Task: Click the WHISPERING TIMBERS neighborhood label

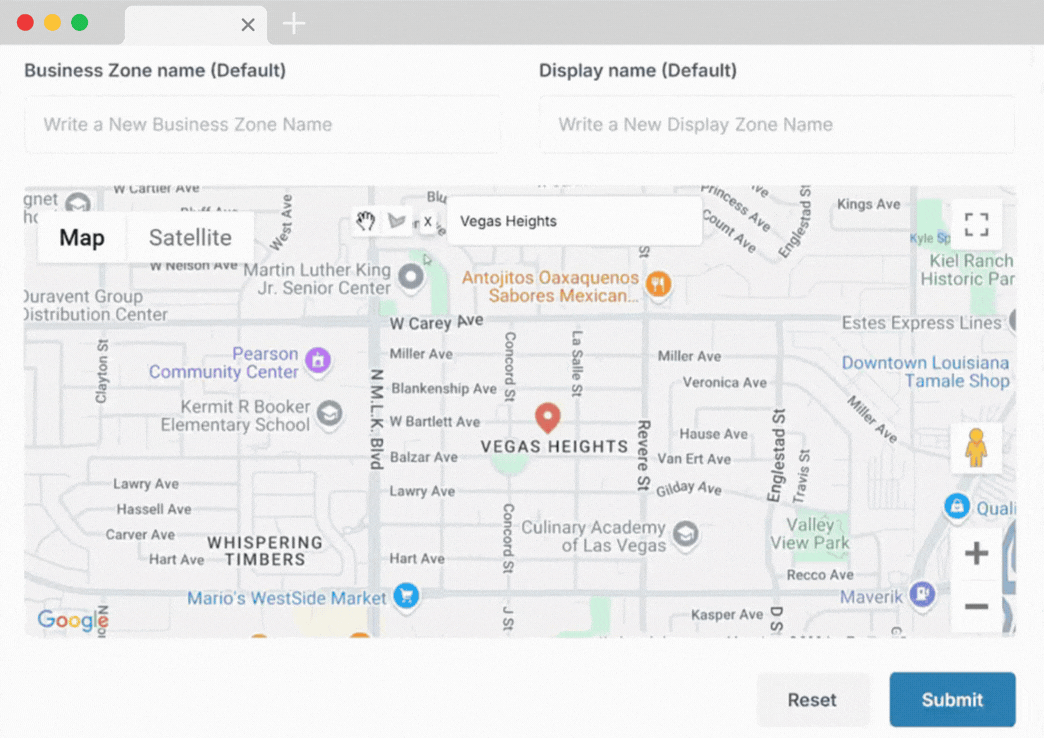Action: 265,551
